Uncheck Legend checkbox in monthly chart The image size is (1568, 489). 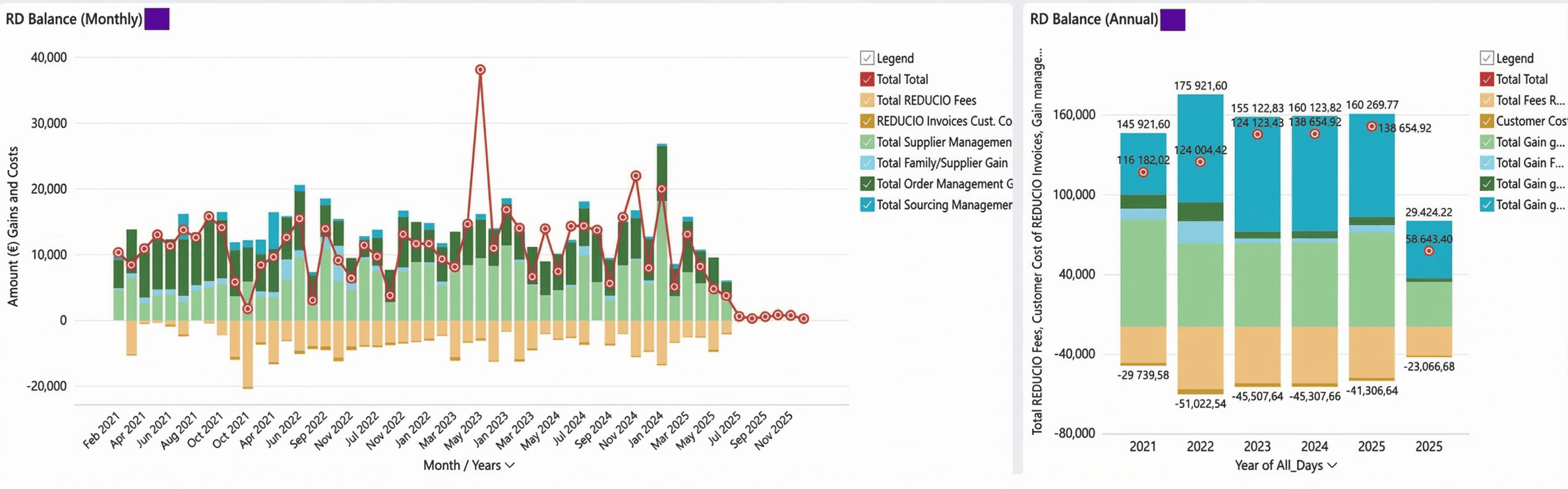[x=867, y=58]
